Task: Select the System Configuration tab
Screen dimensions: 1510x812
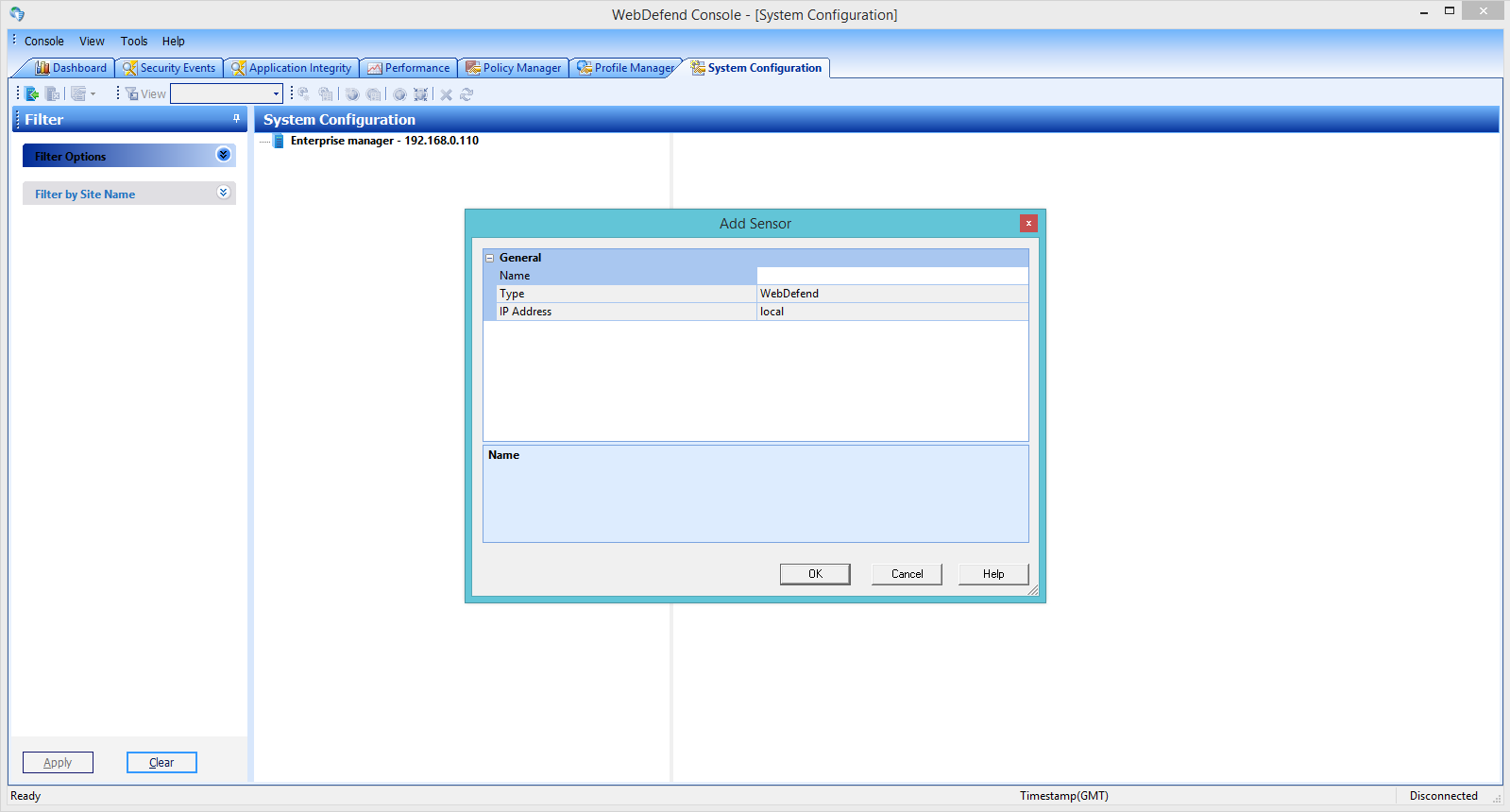Action: (756, 68)
